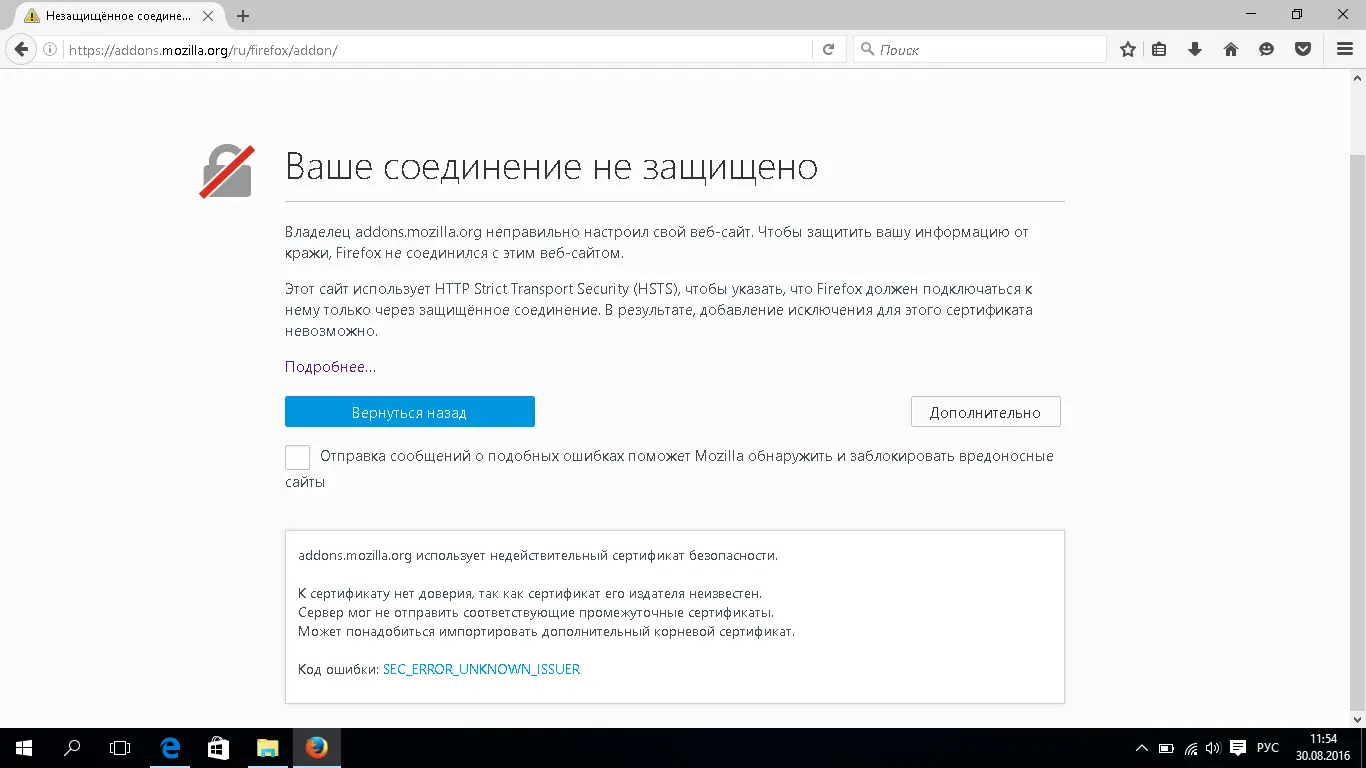Switch input language via РУС indicator
This screenshot has height=768, width=1366.
pyautogui.click(x=1268, y=748)
